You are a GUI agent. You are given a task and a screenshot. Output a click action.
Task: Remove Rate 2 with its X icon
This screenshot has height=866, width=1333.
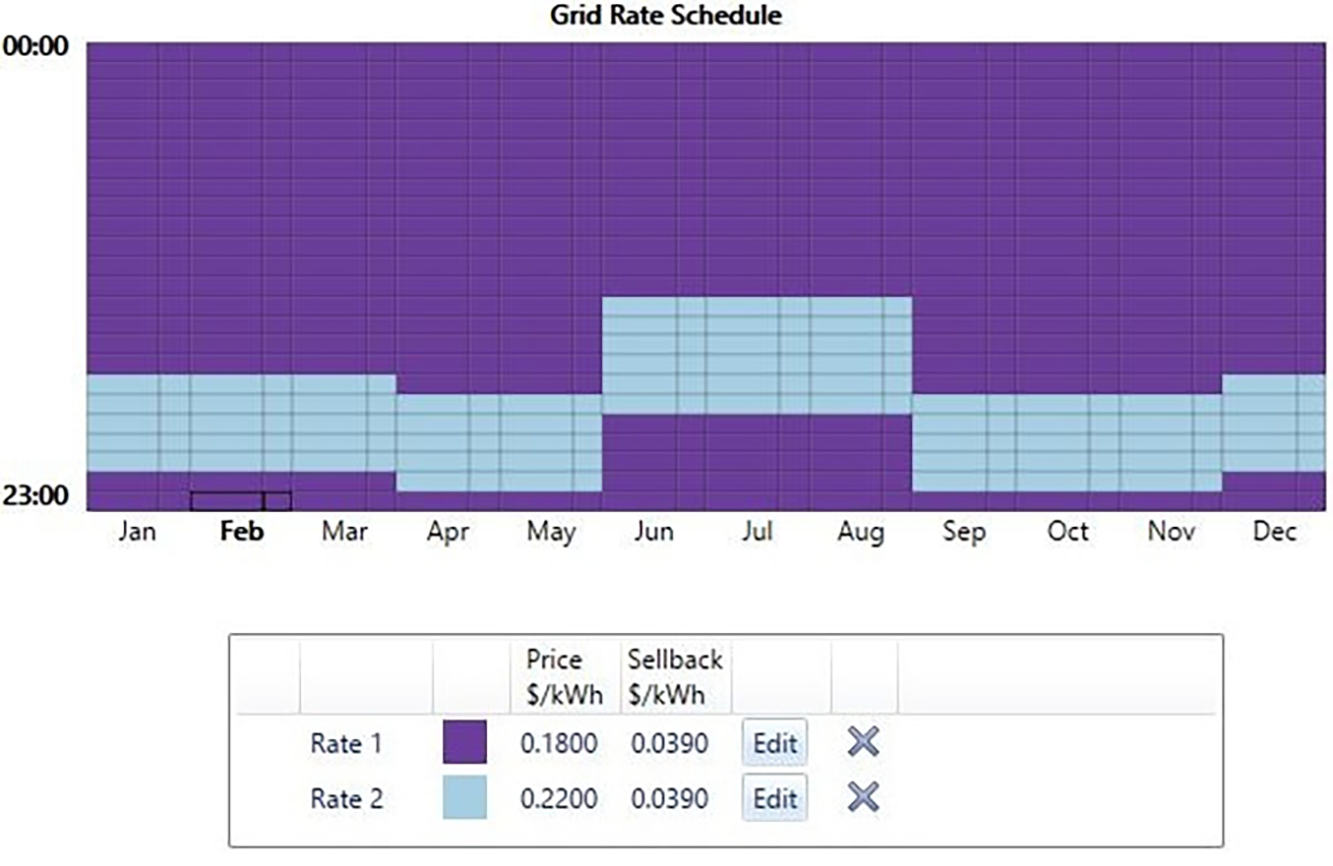pyautogui.click(x=863, y=798)
